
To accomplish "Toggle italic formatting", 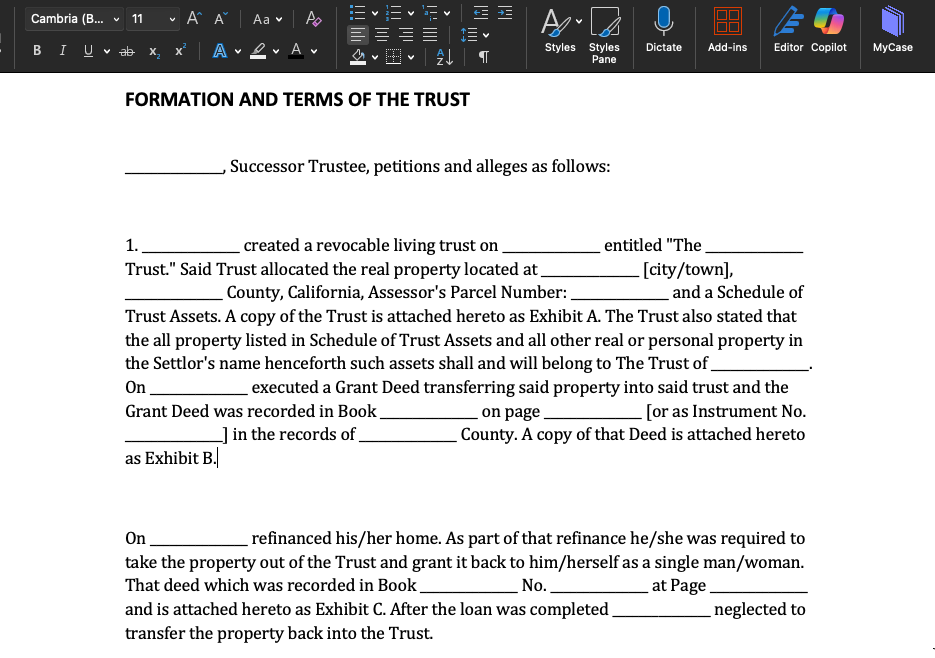I will tap(63, 51).
